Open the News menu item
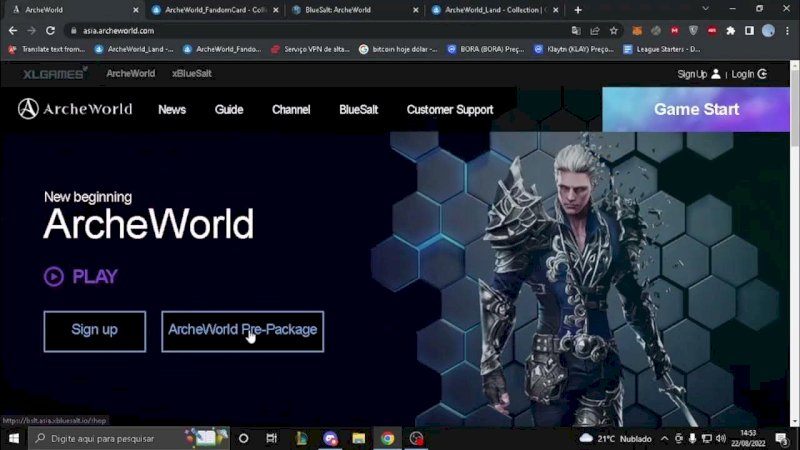The width and height of the screenshot is (800, 450). (172, 110)
